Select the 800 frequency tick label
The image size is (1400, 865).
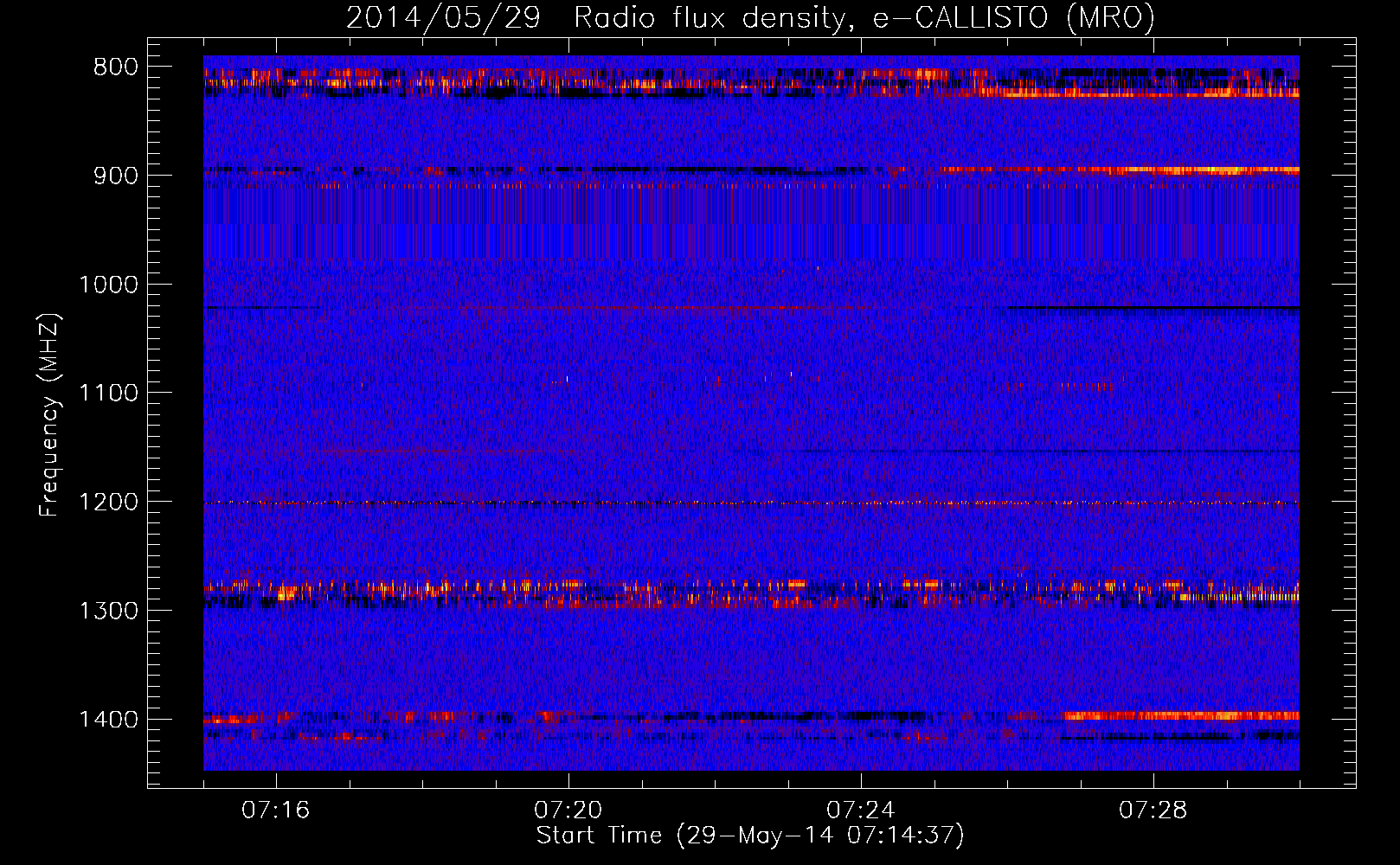click(116, 67)
